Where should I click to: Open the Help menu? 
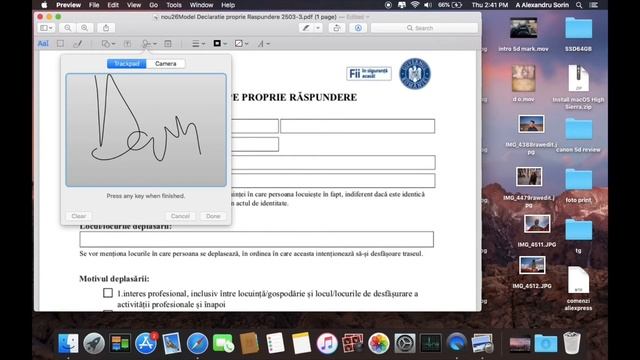click(228, 5)
